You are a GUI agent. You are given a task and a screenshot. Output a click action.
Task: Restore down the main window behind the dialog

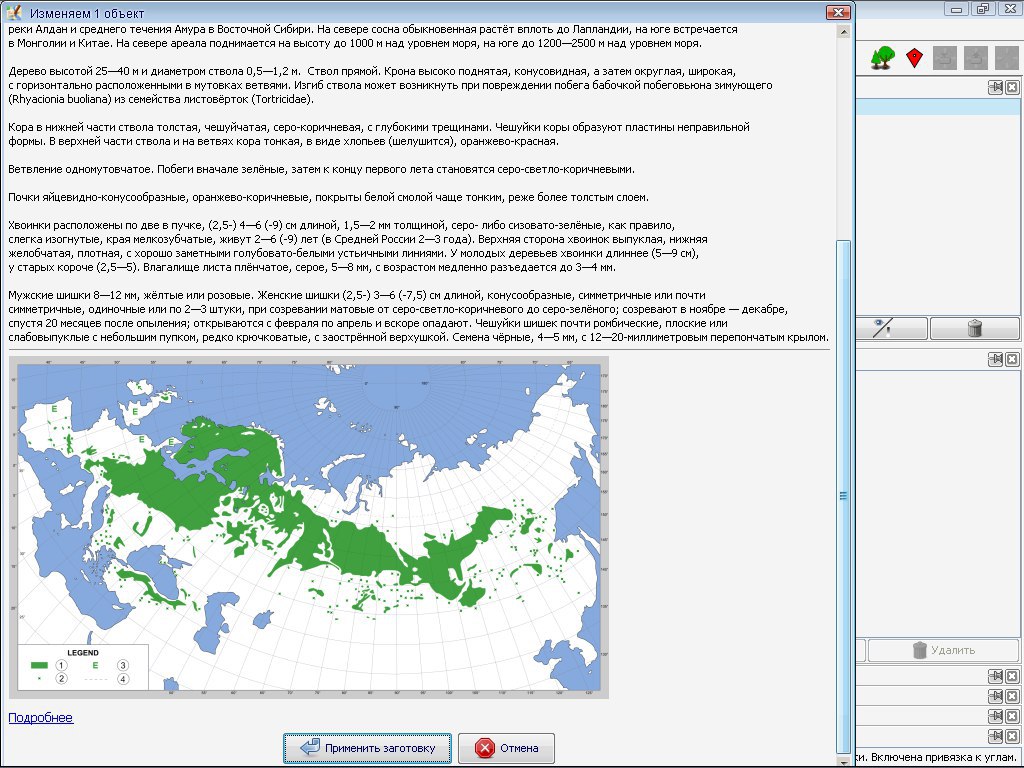tap(982, 9)
